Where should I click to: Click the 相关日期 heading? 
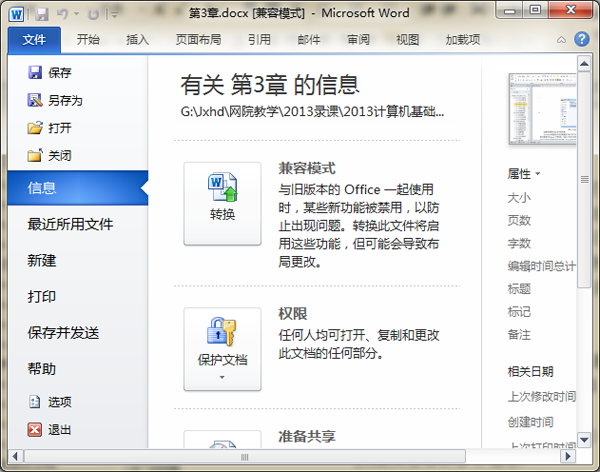click(x=530, y=371)
